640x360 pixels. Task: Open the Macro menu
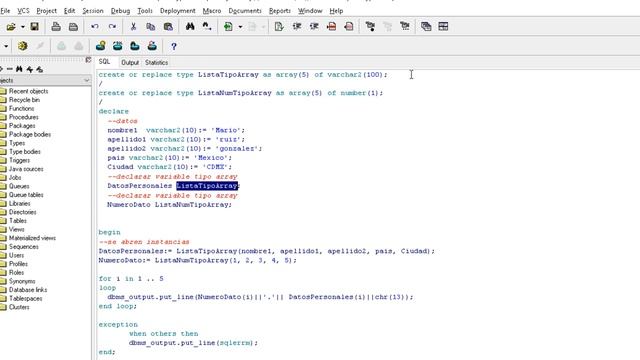(x=211, y=11)
